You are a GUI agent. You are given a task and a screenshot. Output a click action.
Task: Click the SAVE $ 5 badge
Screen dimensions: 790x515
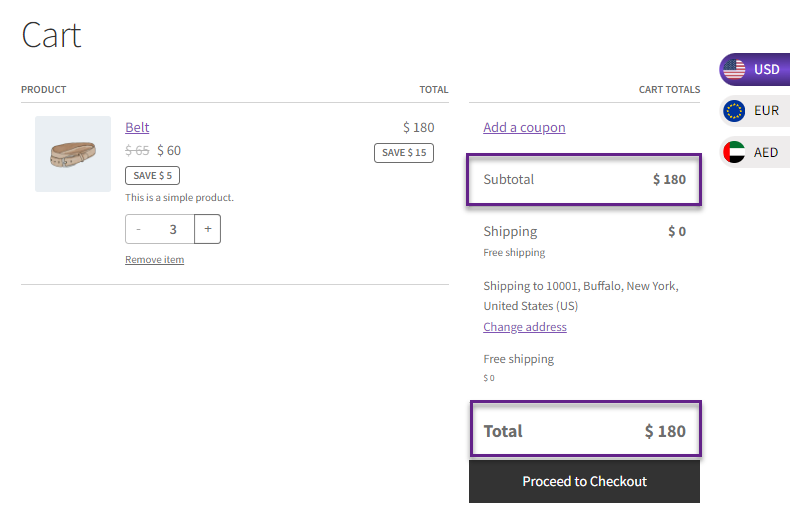153,175
